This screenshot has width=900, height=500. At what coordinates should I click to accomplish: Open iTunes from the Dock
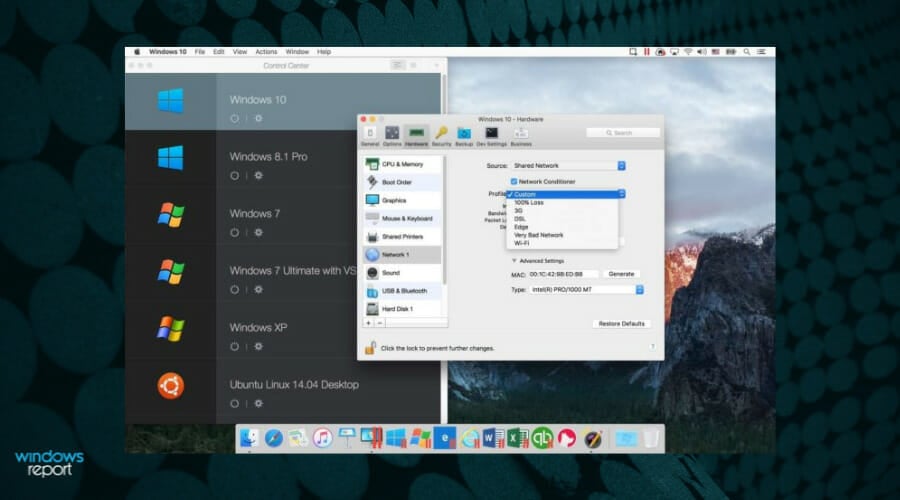coord(323,439)
